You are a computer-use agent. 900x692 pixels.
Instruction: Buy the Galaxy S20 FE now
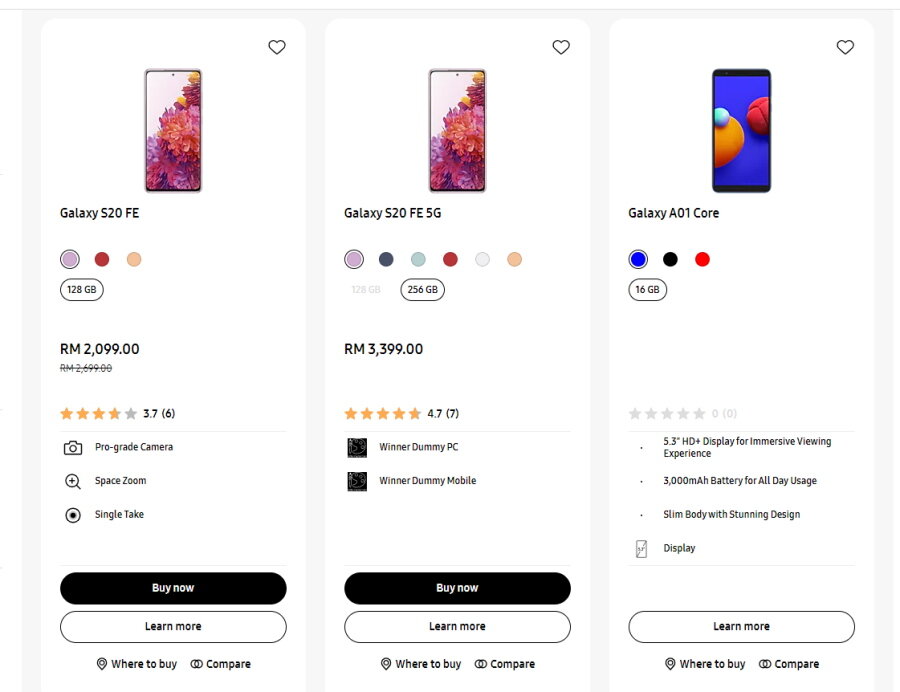click(x=173, y=588)
